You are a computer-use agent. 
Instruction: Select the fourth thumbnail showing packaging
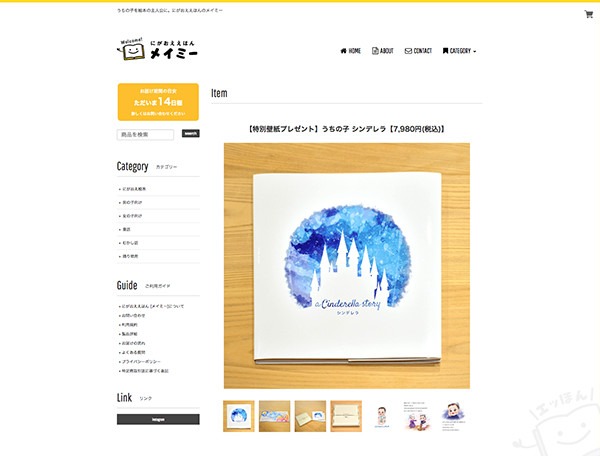(346, 416)
